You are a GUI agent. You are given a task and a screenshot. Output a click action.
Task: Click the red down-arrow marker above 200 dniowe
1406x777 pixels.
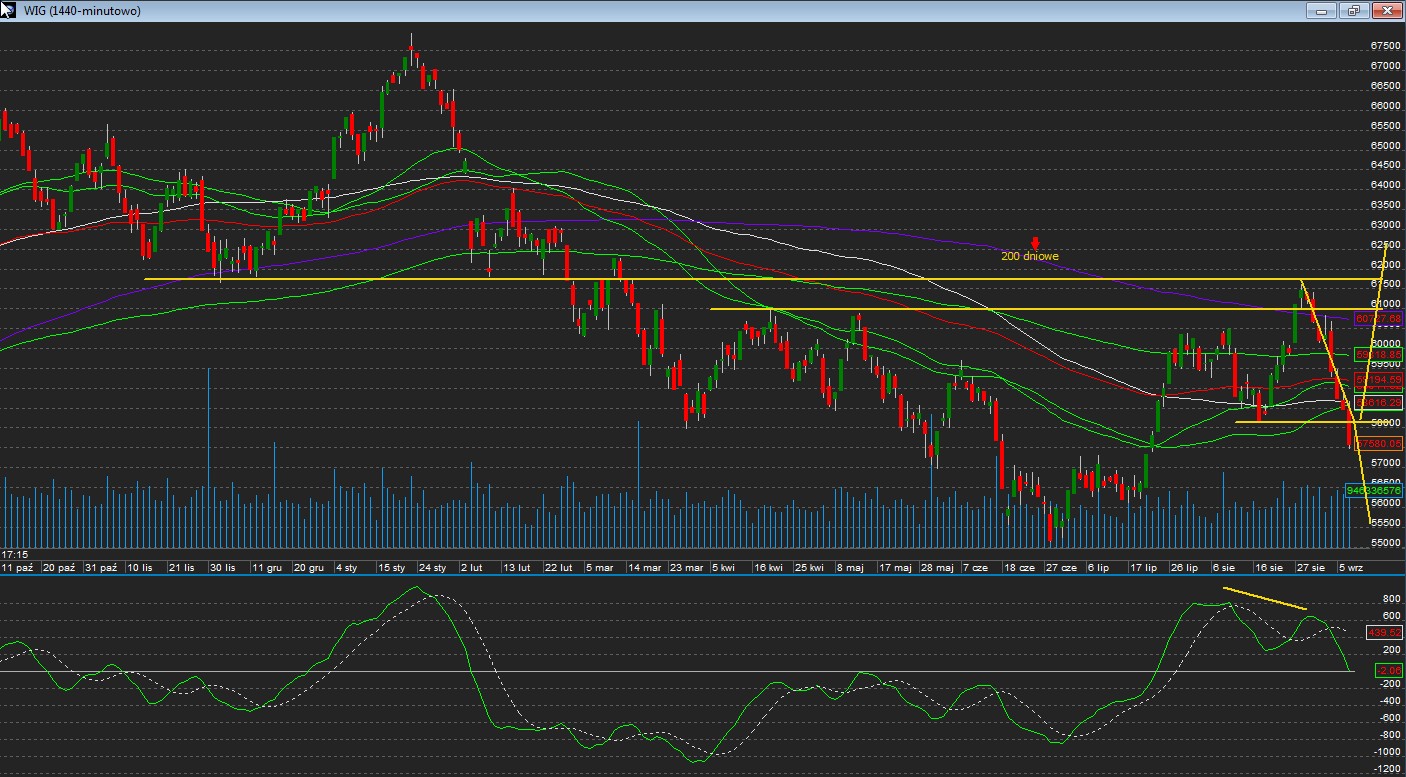click(x=1036, y=243)
